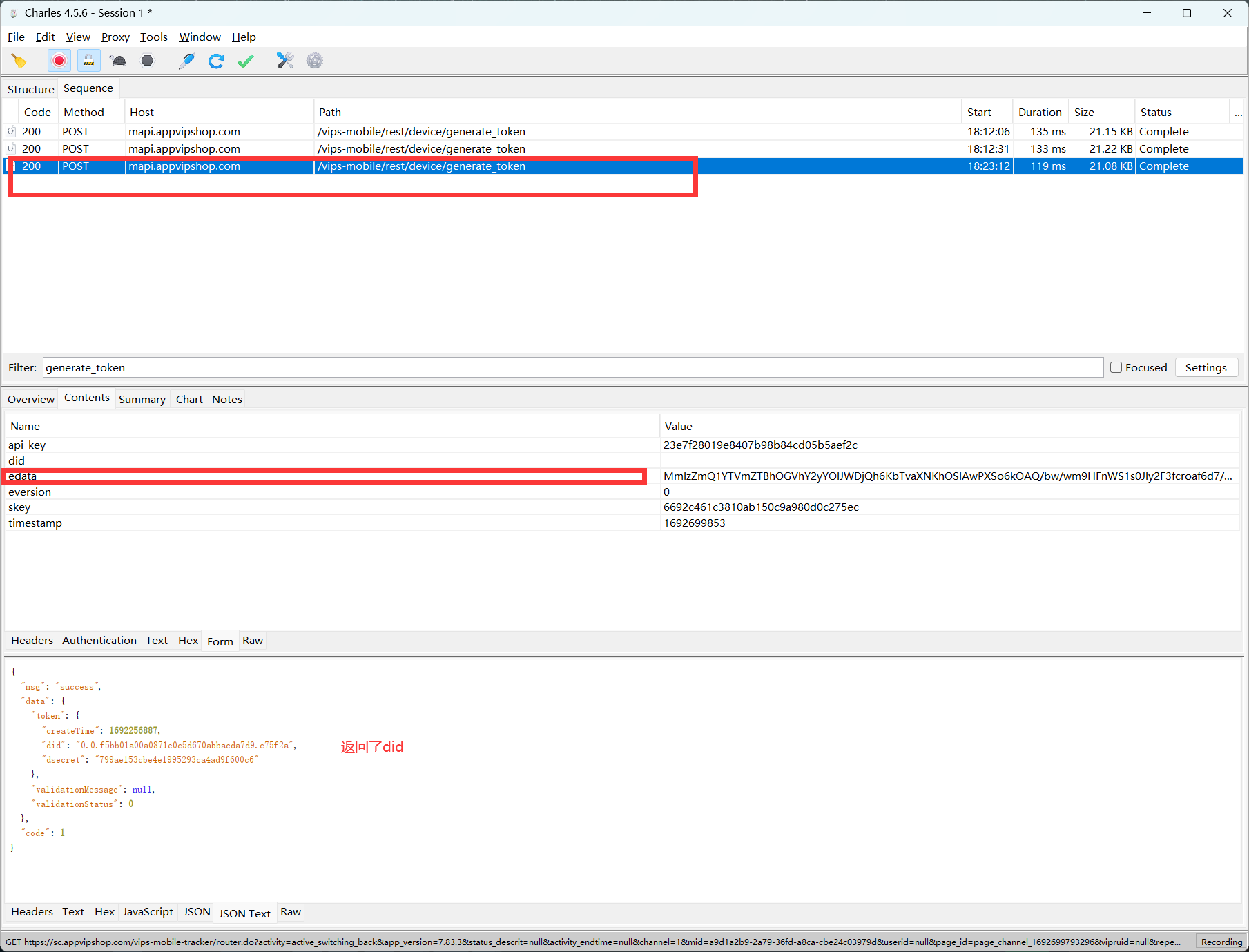Click the compose pen icon
This screenshot has width=1249, height=952.
click(186, 61)
